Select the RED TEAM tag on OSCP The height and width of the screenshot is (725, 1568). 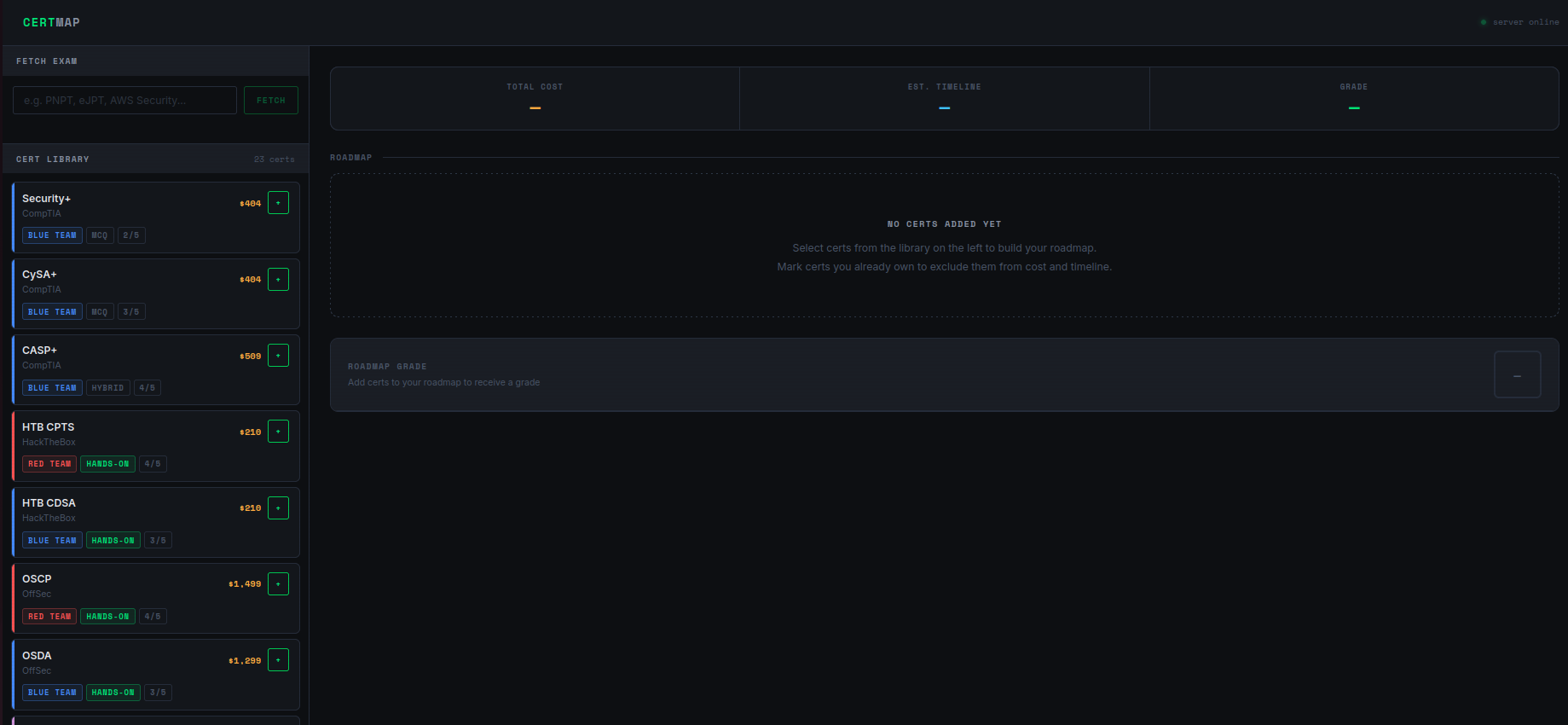point(49,617)
